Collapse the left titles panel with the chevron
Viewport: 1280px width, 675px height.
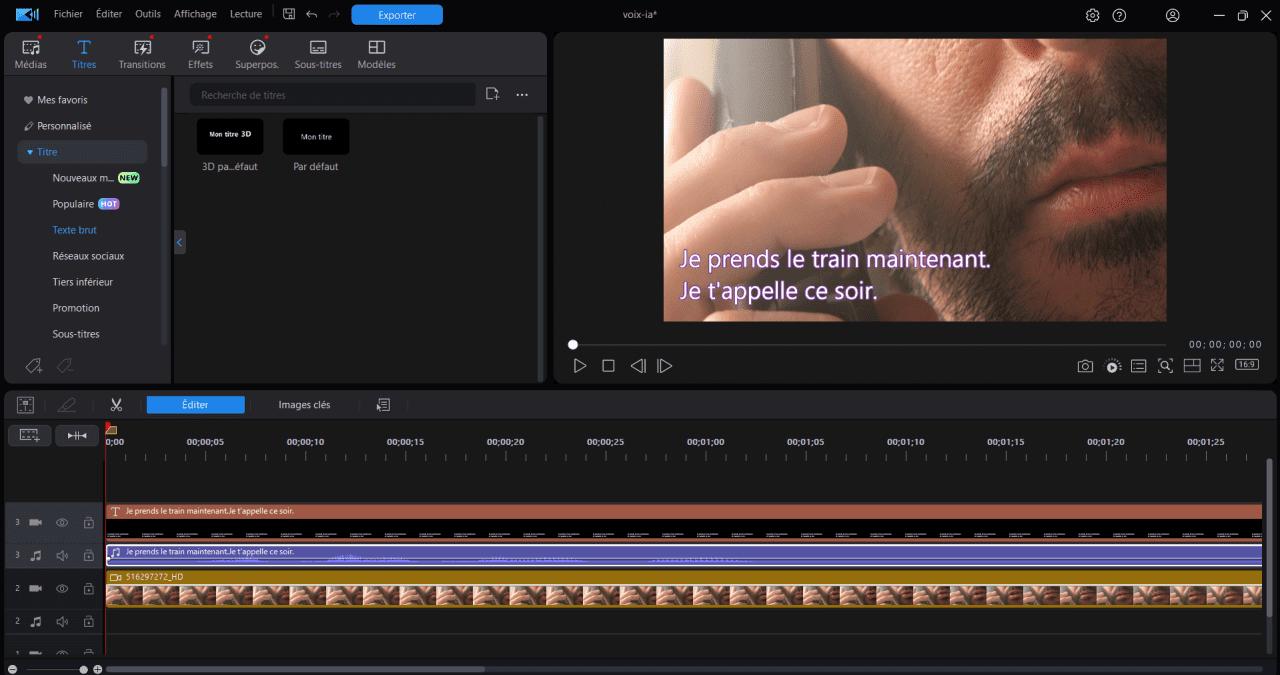[x=180, y=241]
